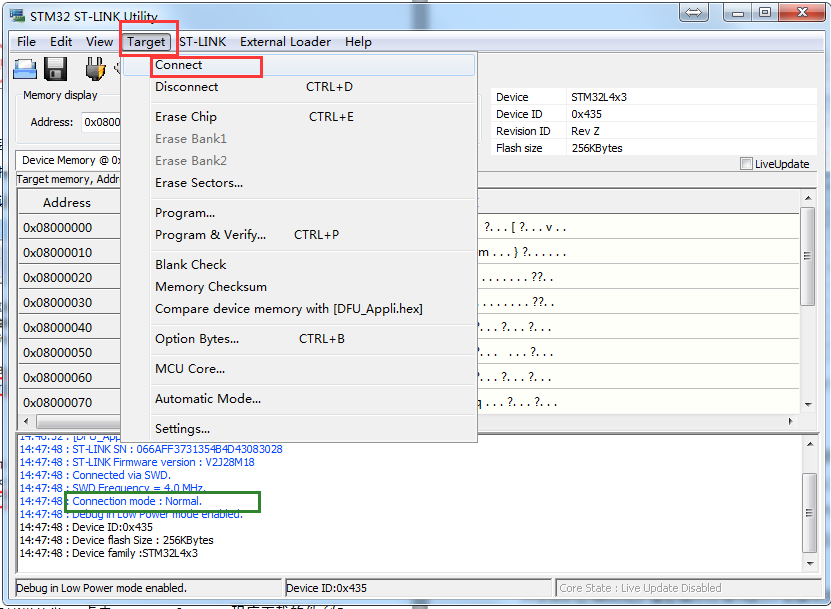The width and height of the screenshot is (831, 609).
Task: Click the ST-LINK SN log line
Action: (151, 449)
